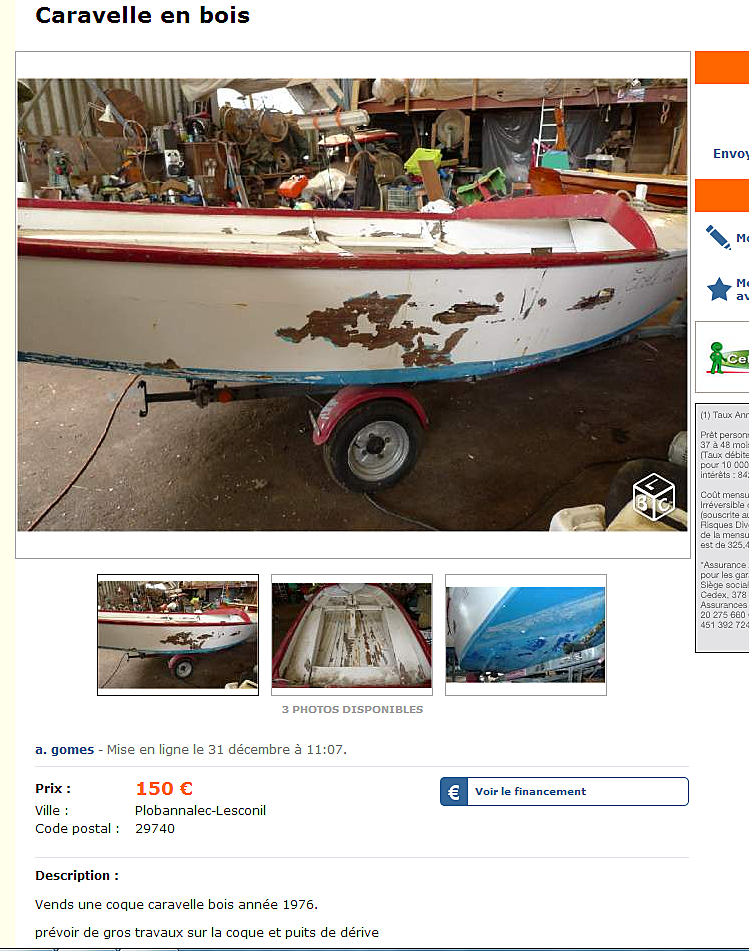Click the green figure icon in sidebar
Image resolution: width=749 pixels, height=951 pixels.
tap(717, 358)
